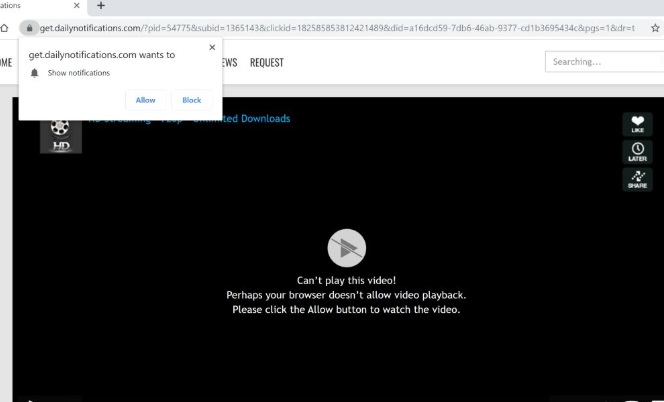Open the REQUEST menu item
664x402 pixels.
(267, 63)
